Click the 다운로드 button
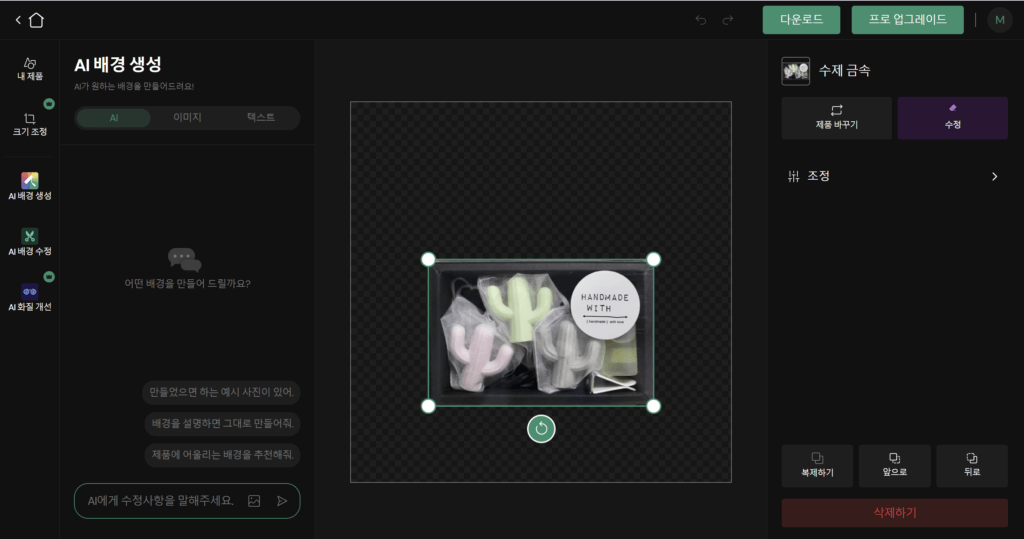Viewport: 1024px width, 539px height. coord(801,20)
